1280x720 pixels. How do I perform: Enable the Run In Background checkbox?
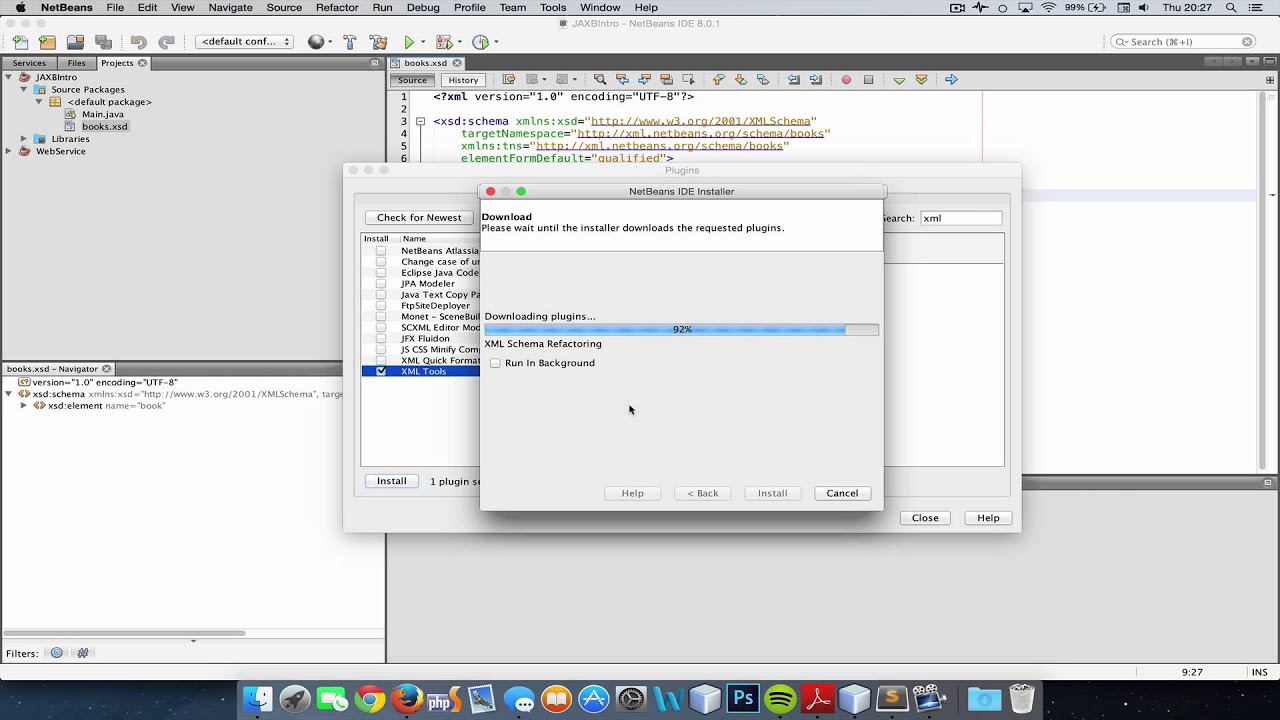click(x=495, y=363)
